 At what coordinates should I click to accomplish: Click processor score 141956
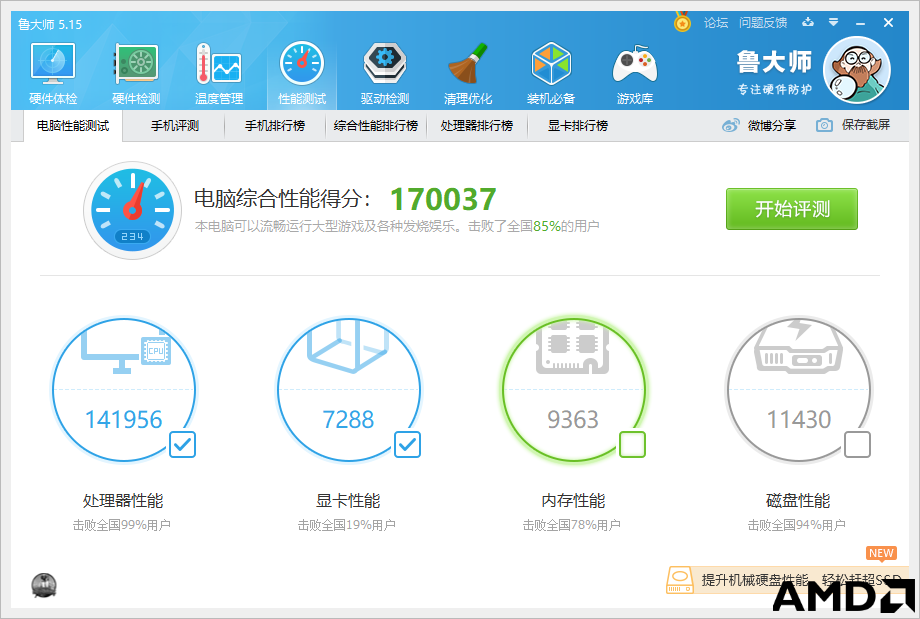[x=124, y=420]
